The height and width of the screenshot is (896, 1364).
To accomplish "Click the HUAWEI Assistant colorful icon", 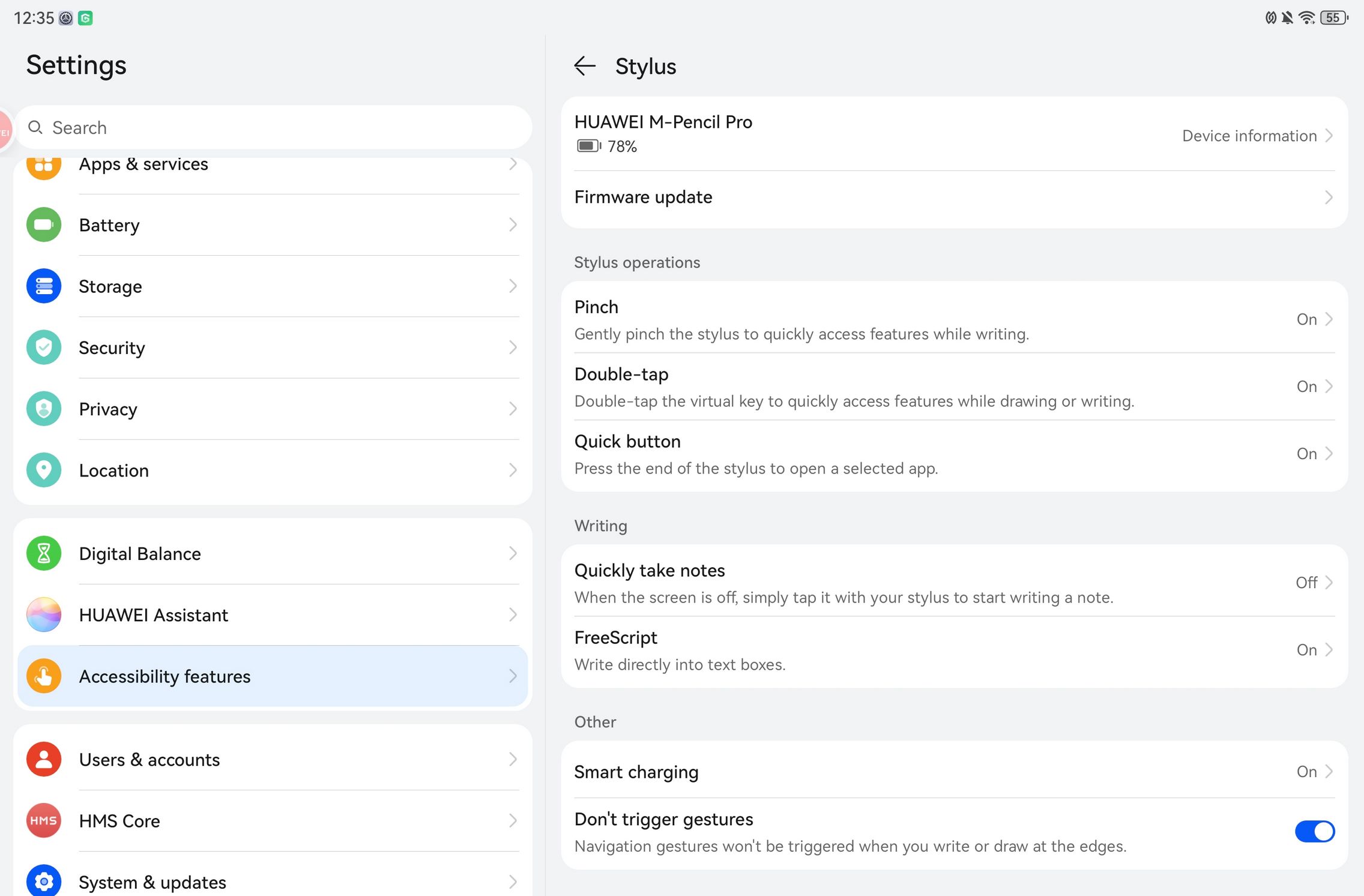I will pyautogui.click(x=44, y=615).
